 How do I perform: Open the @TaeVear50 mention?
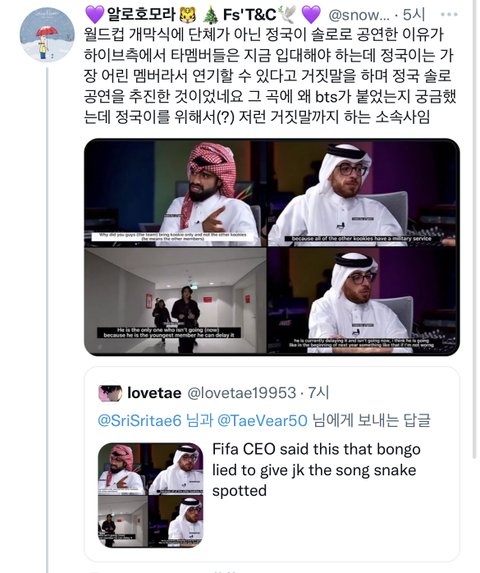point(262,421)
